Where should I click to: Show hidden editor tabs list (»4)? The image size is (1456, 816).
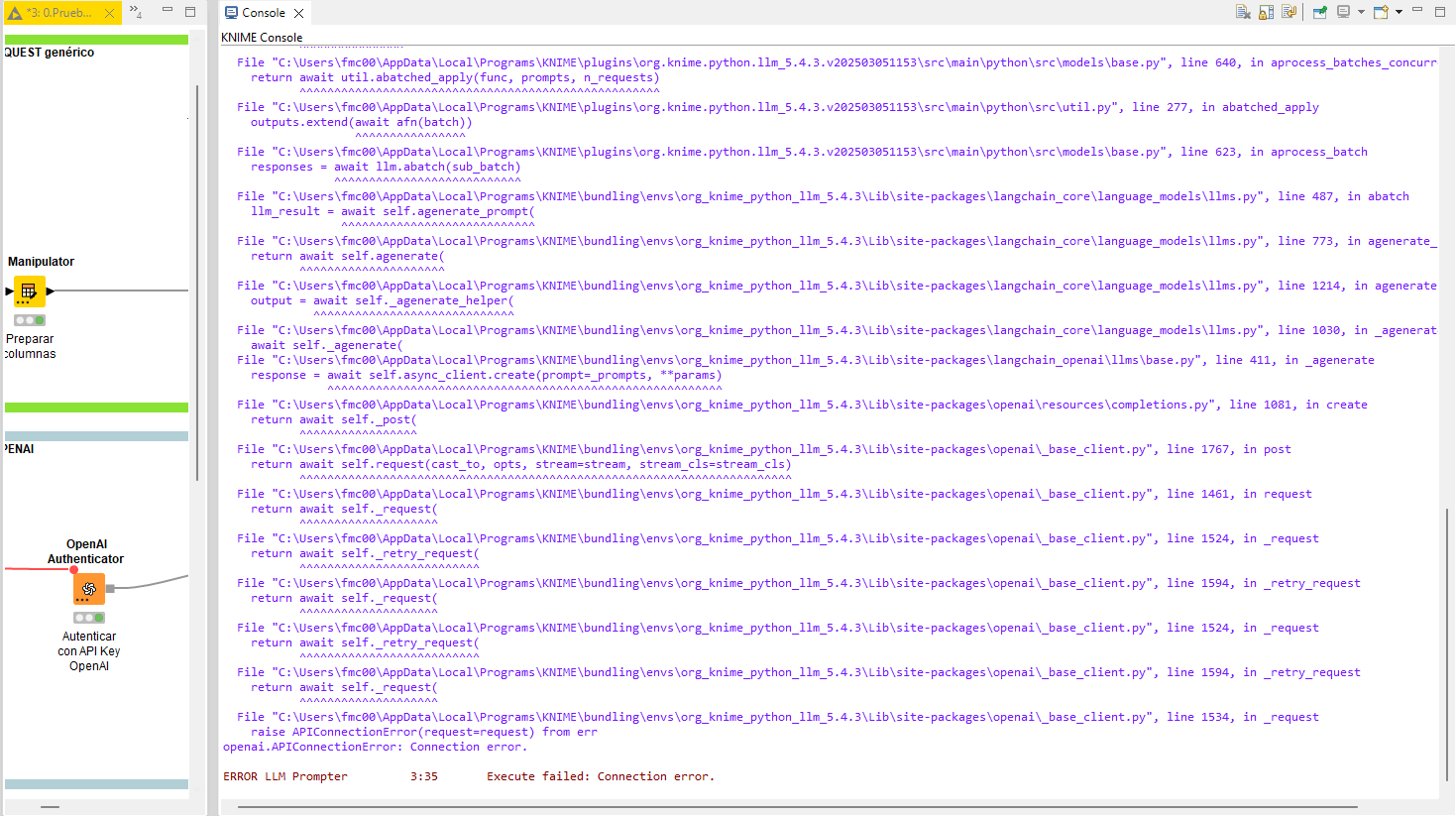pos(136,12)
